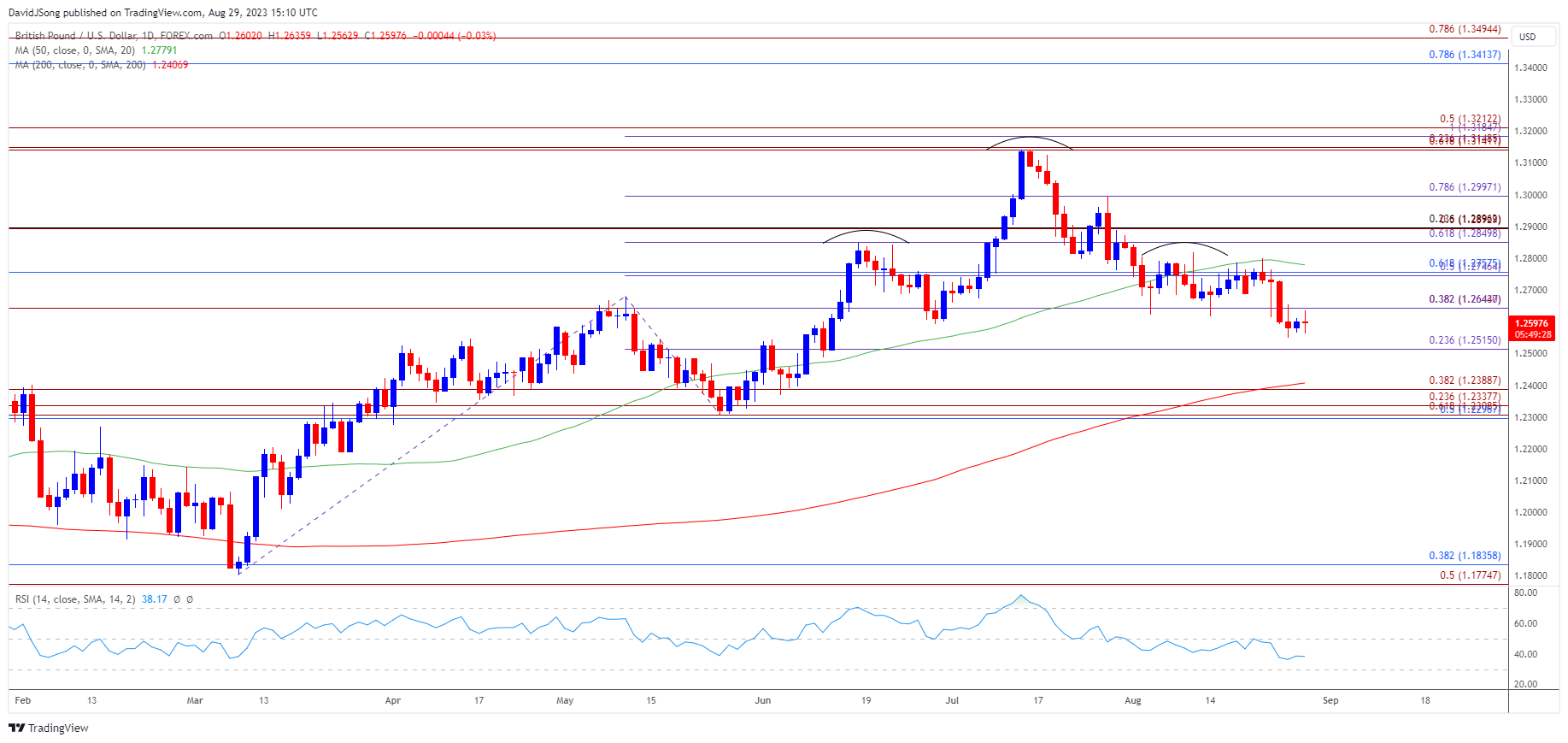Select the 0.5 (1.32122) Fibonacci label
Screen dimensions: 1568x743
[1470, 120]
